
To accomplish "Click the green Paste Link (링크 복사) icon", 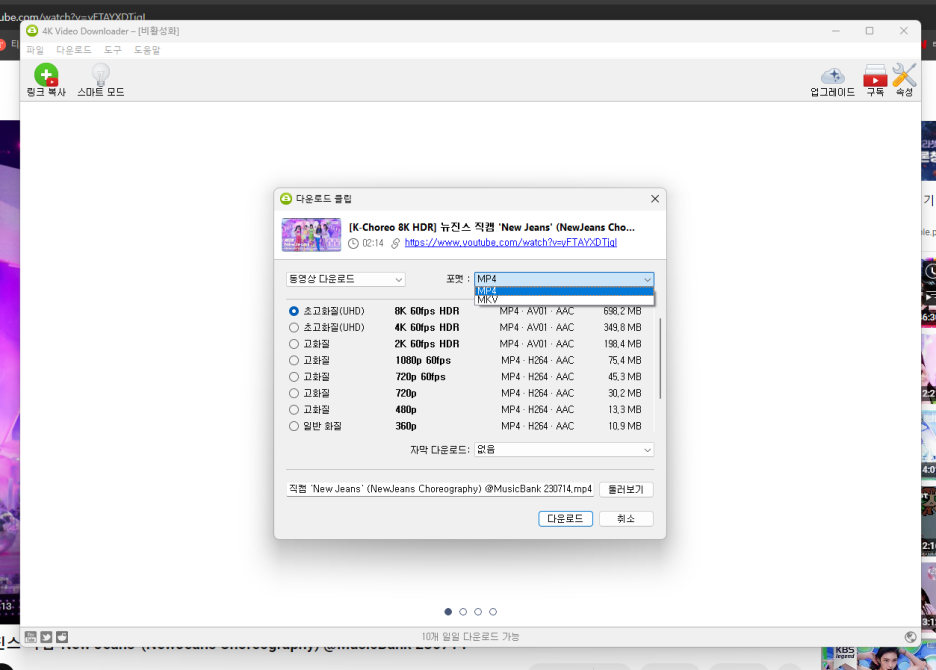I will pyautogui.click(x=46, y=75).
